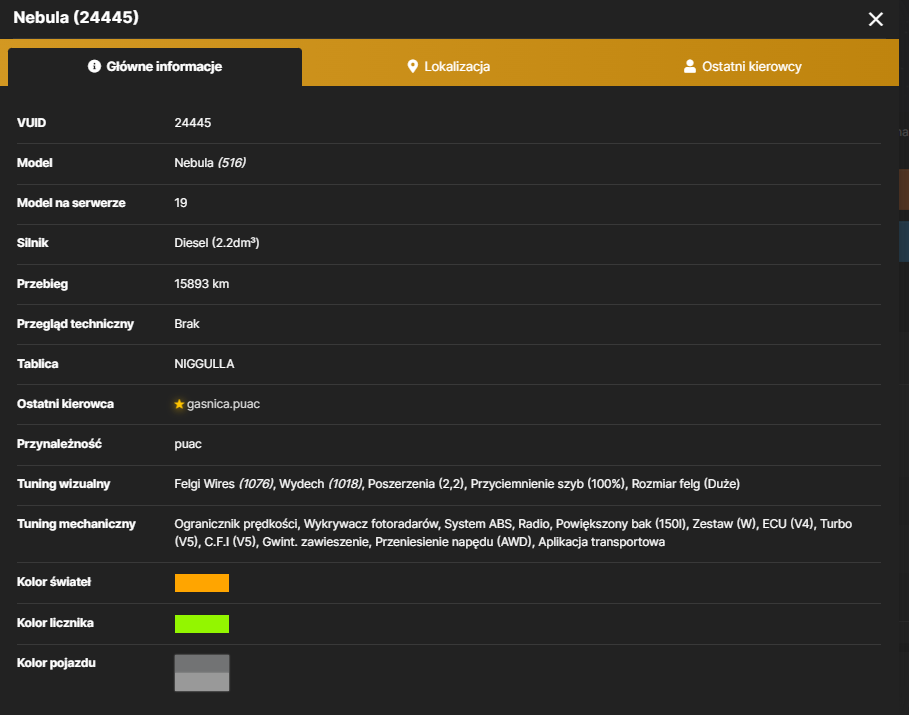
Task: Click the Ostatni kierowca row label
Action: pos(66,404)
